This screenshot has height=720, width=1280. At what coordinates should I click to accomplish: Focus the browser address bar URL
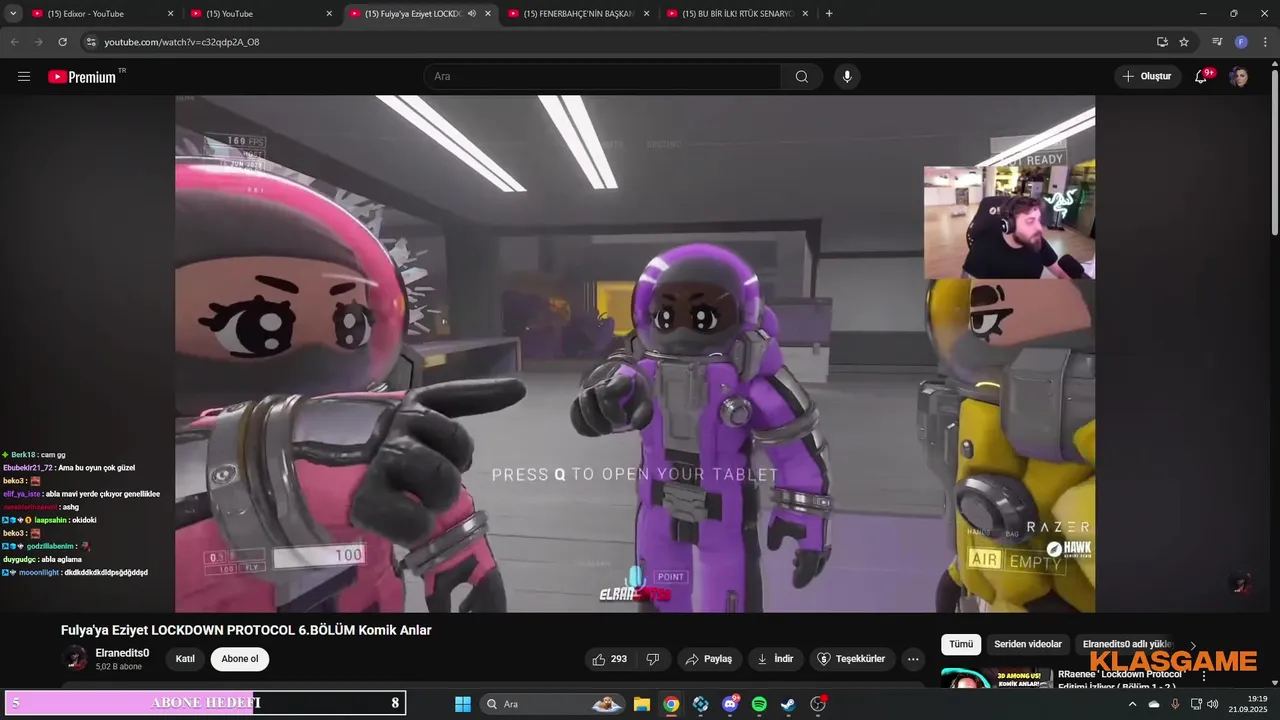pos(182,42)
